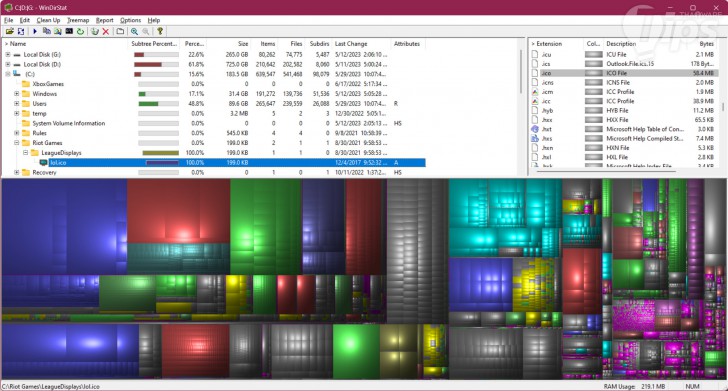
Task: Click the Zoom In magnifier icon
Action: coord(134,31)
